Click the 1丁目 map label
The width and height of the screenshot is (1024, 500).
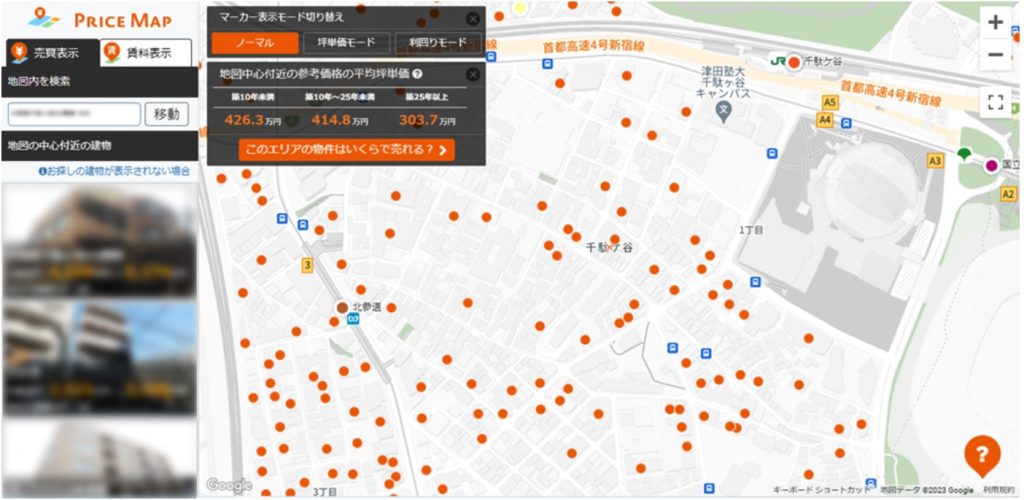click(x=751, y=230)
